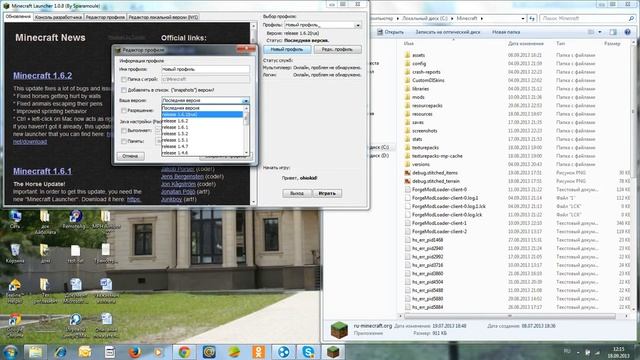640x360 pixels.
Task: Open the Windows Start orb
Action: [10, 351]
